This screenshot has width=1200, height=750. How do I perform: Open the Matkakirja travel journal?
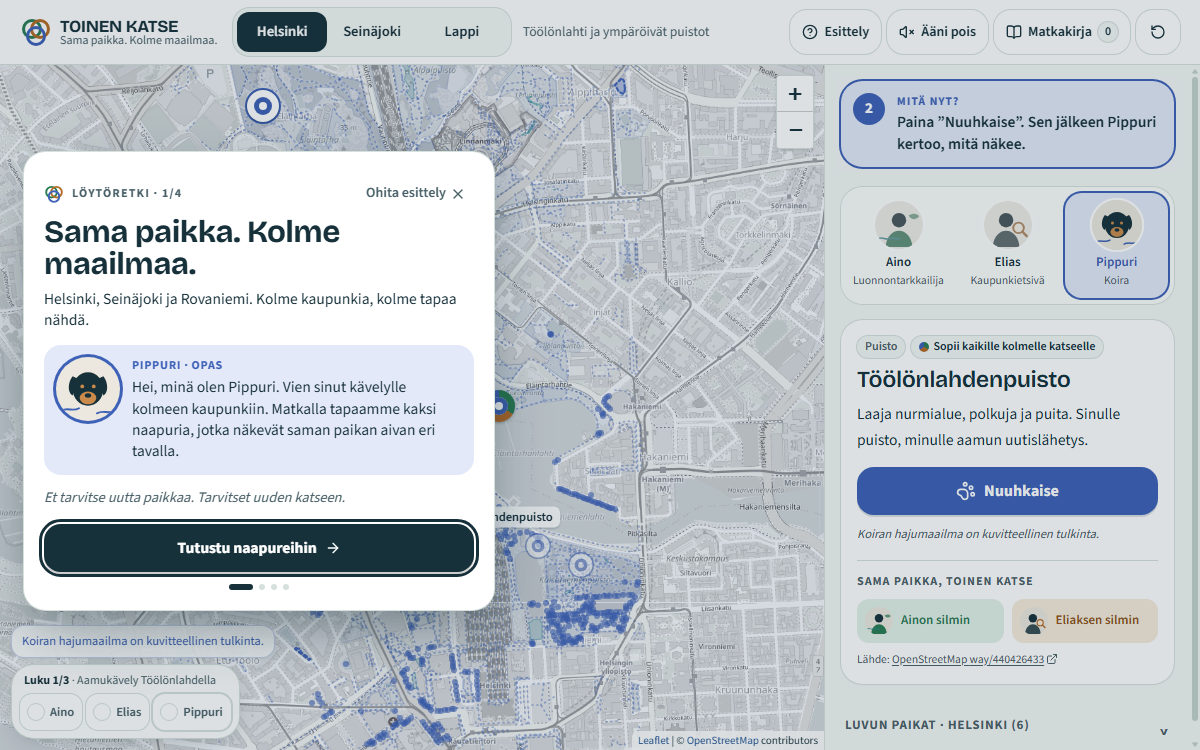pyautogui.click(x=1061, y=32)
